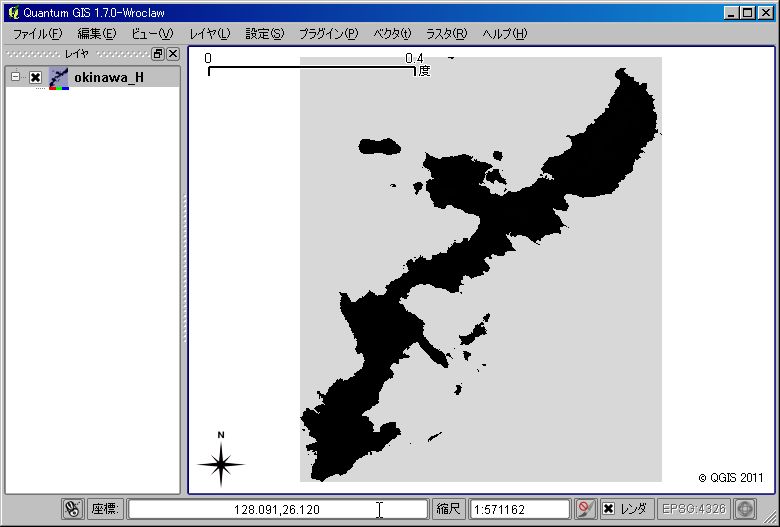Viewport: 780px width, 527px height.
Task: Toggle the レンダ render checkbox
Action: coord(608,509)
